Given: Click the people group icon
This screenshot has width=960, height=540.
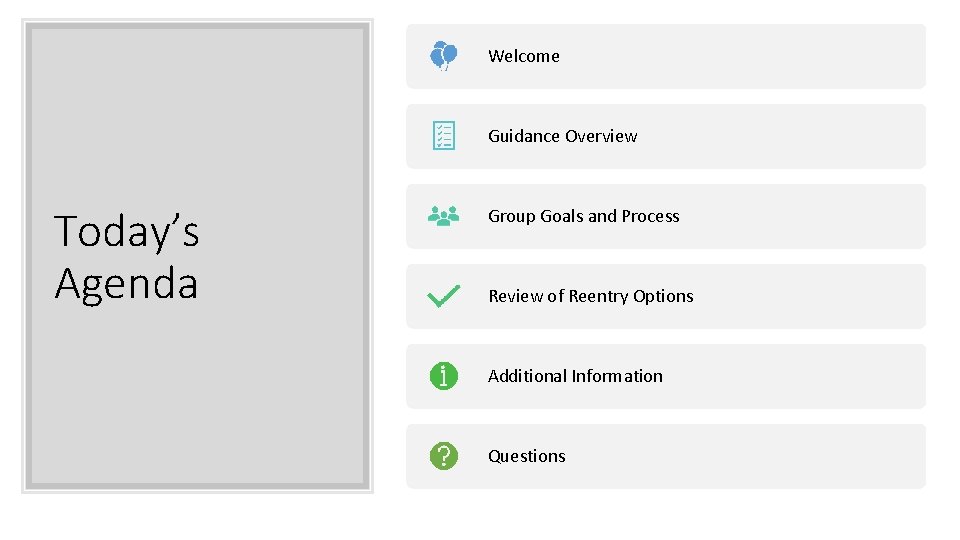Looking at the screenshot, I should click(443, 216).
